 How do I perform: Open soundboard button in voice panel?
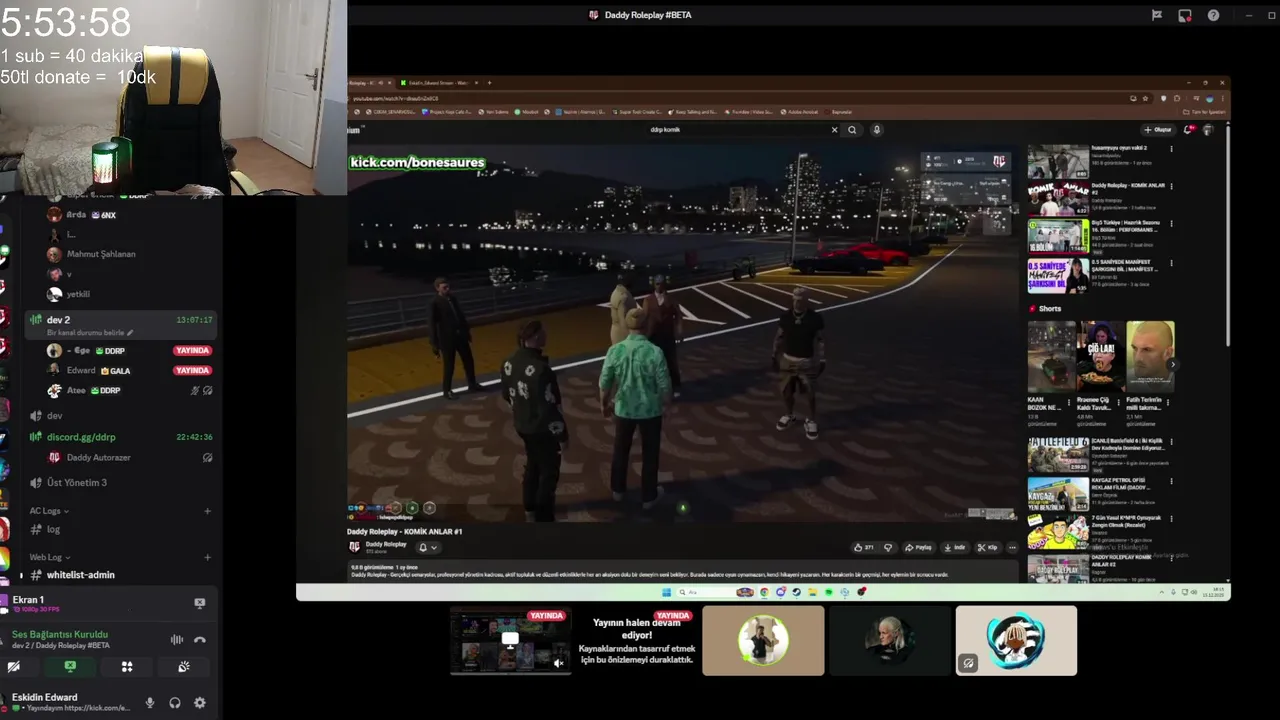coord(184,666)
